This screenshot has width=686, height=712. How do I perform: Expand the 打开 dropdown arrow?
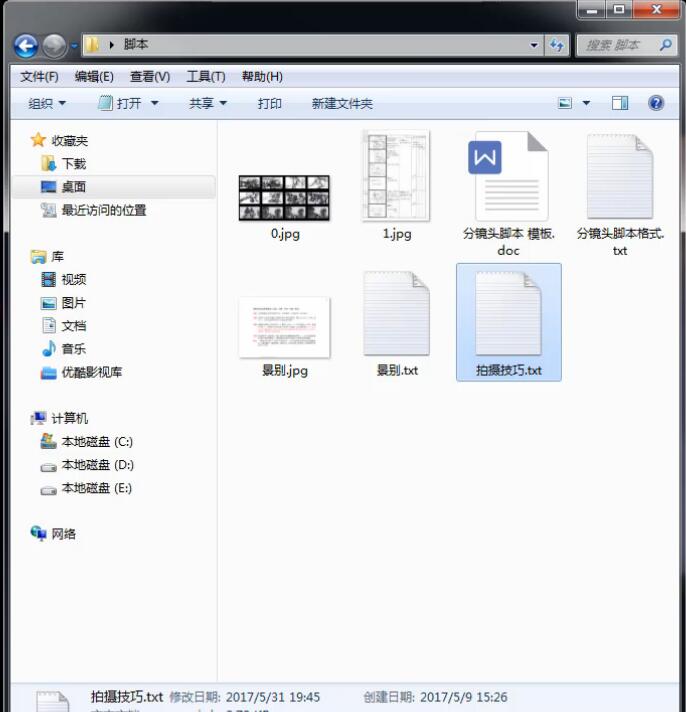pyautogui.click(x=154, y=104)
